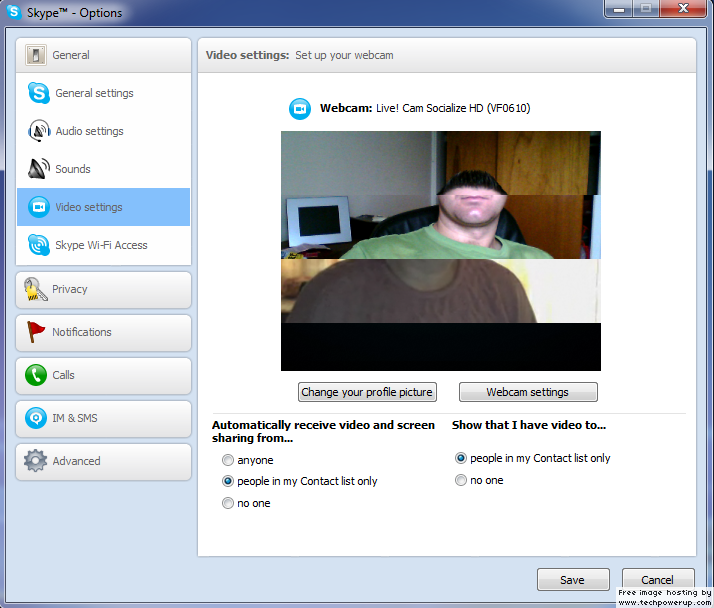Image resolution: width=714 pixels, height=608 pixels.
Task: Select 'no one' for automatic video receiving
Action: pyautogui.click(x=228, y=503)
